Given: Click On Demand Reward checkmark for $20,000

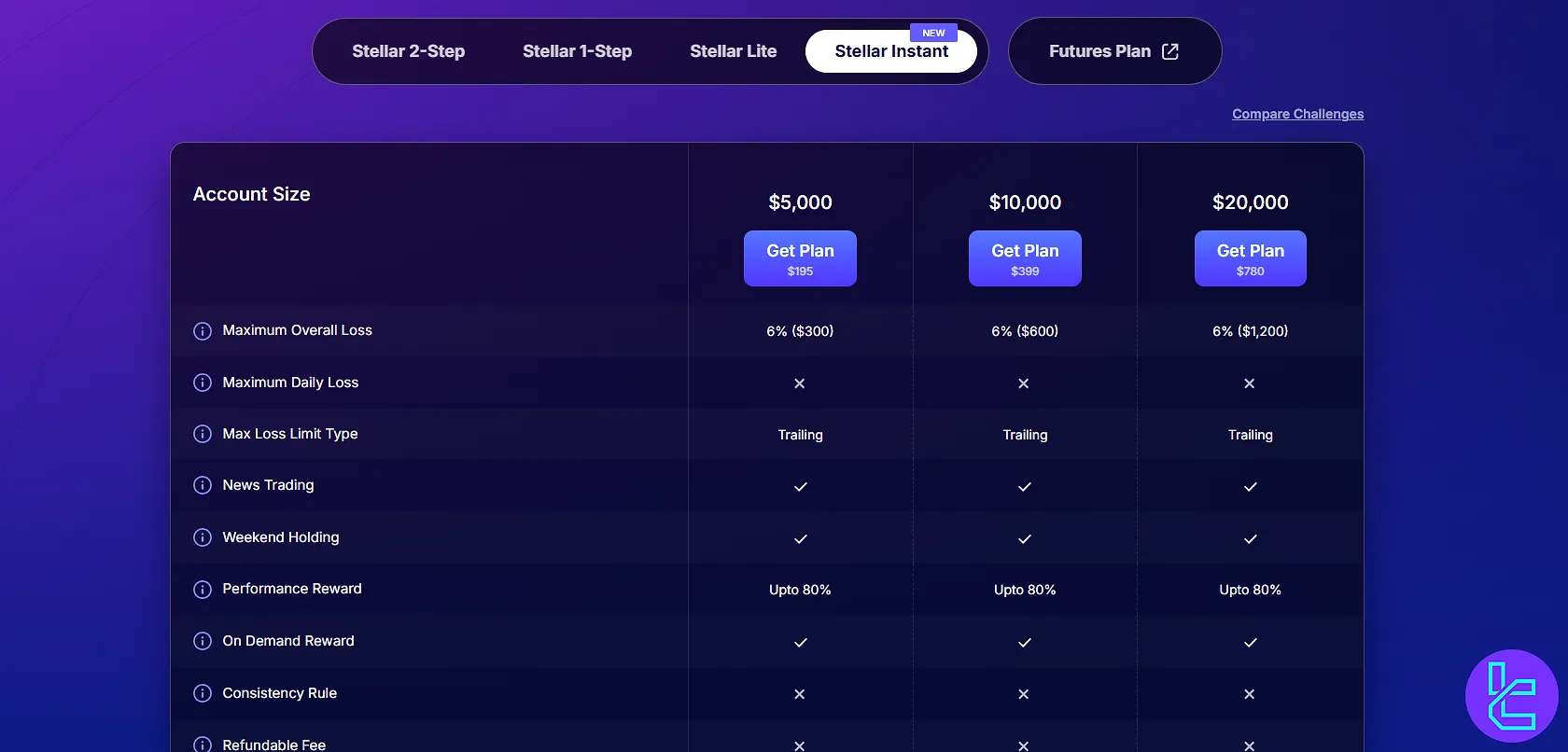Looking at the screenshot, I should pyautogui.click(x=1251, y=643).
